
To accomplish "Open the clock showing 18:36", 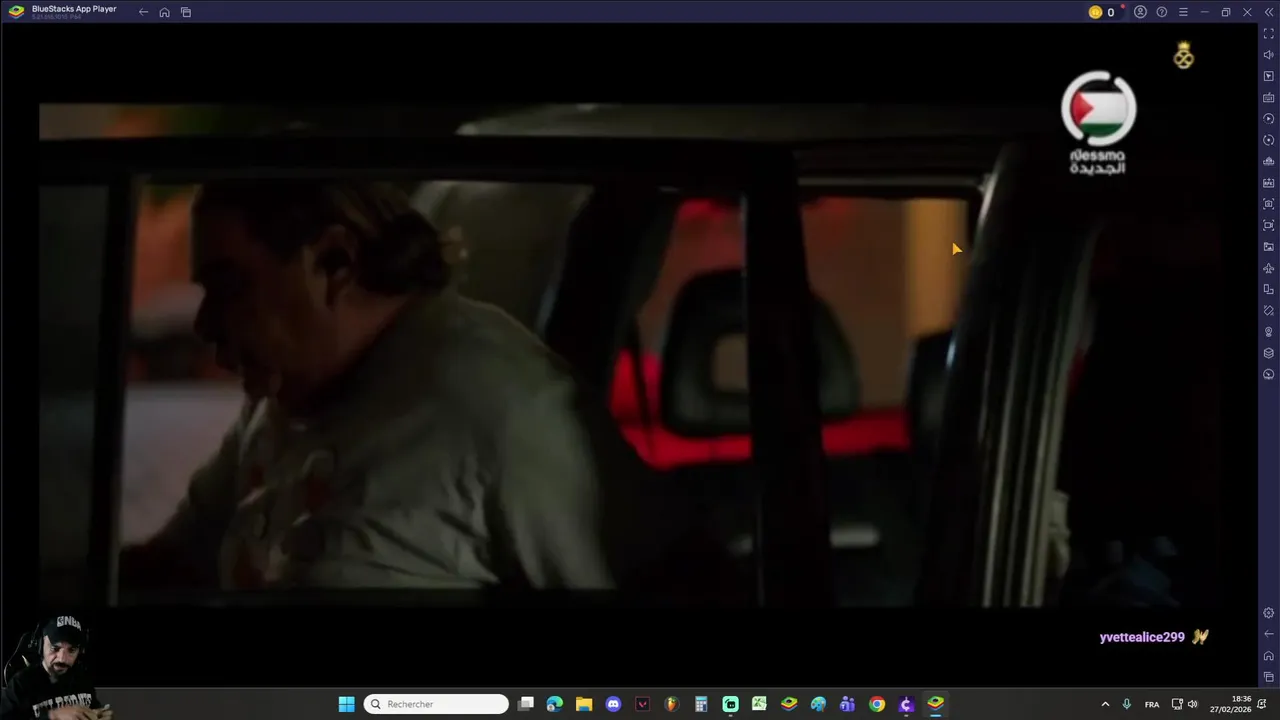I will click(x=1231, y=704).
